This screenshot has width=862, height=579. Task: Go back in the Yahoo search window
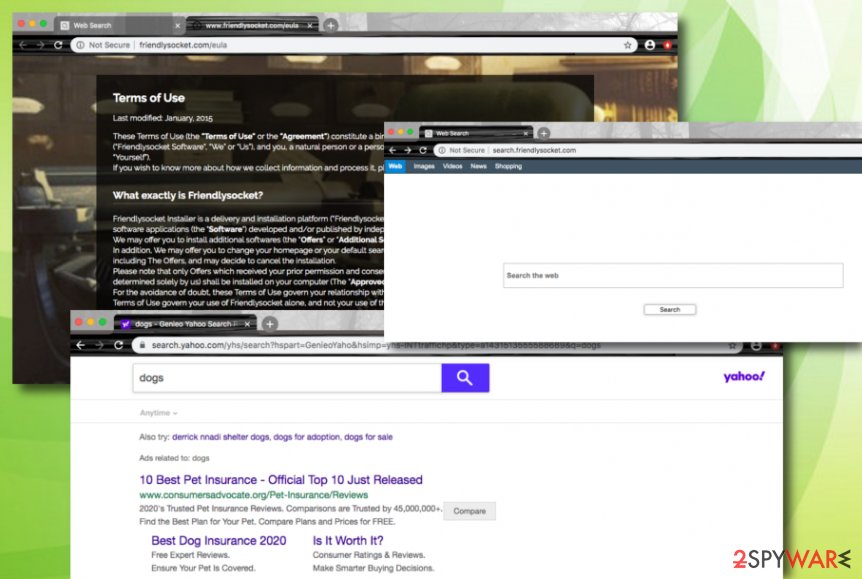(x=81, y=345)
